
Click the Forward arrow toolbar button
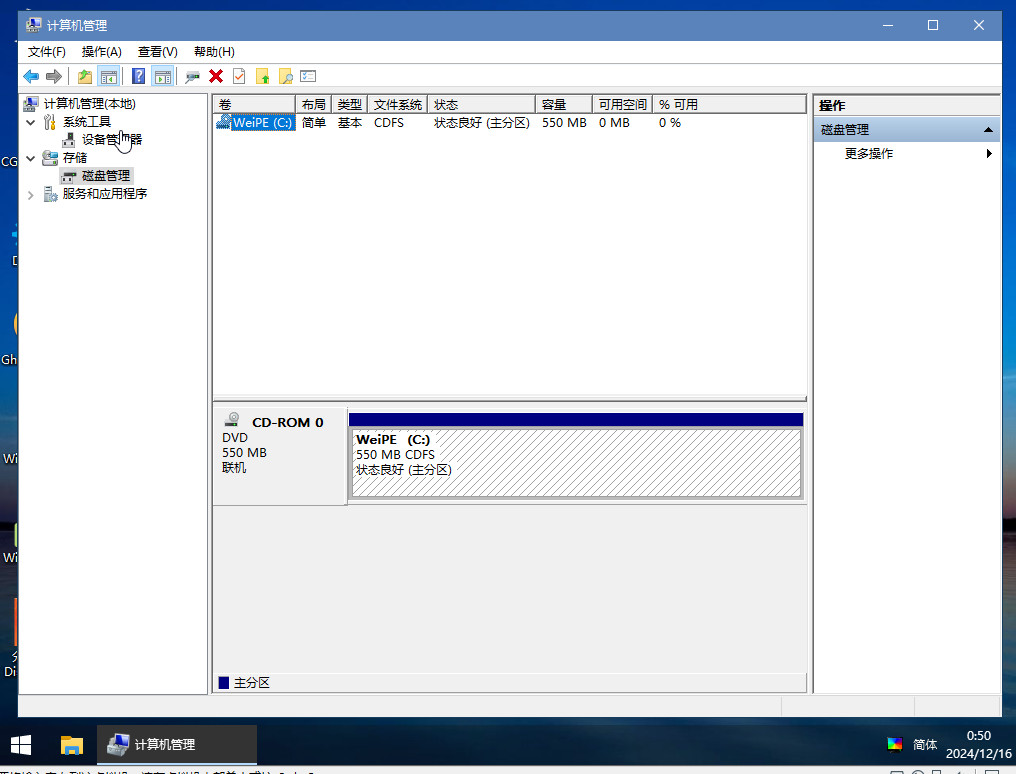[54, 76]
